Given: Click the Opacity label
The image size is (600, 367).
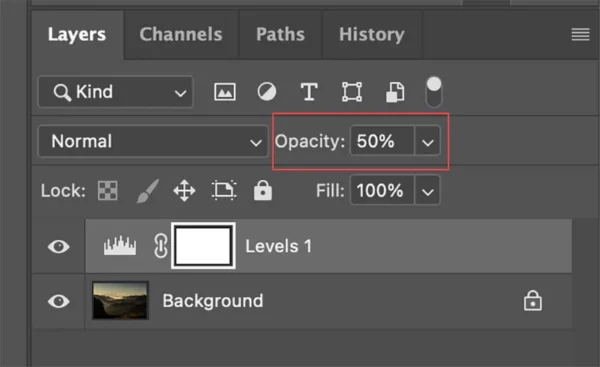Looking at the screenshot, I should (x=310, y=141).
